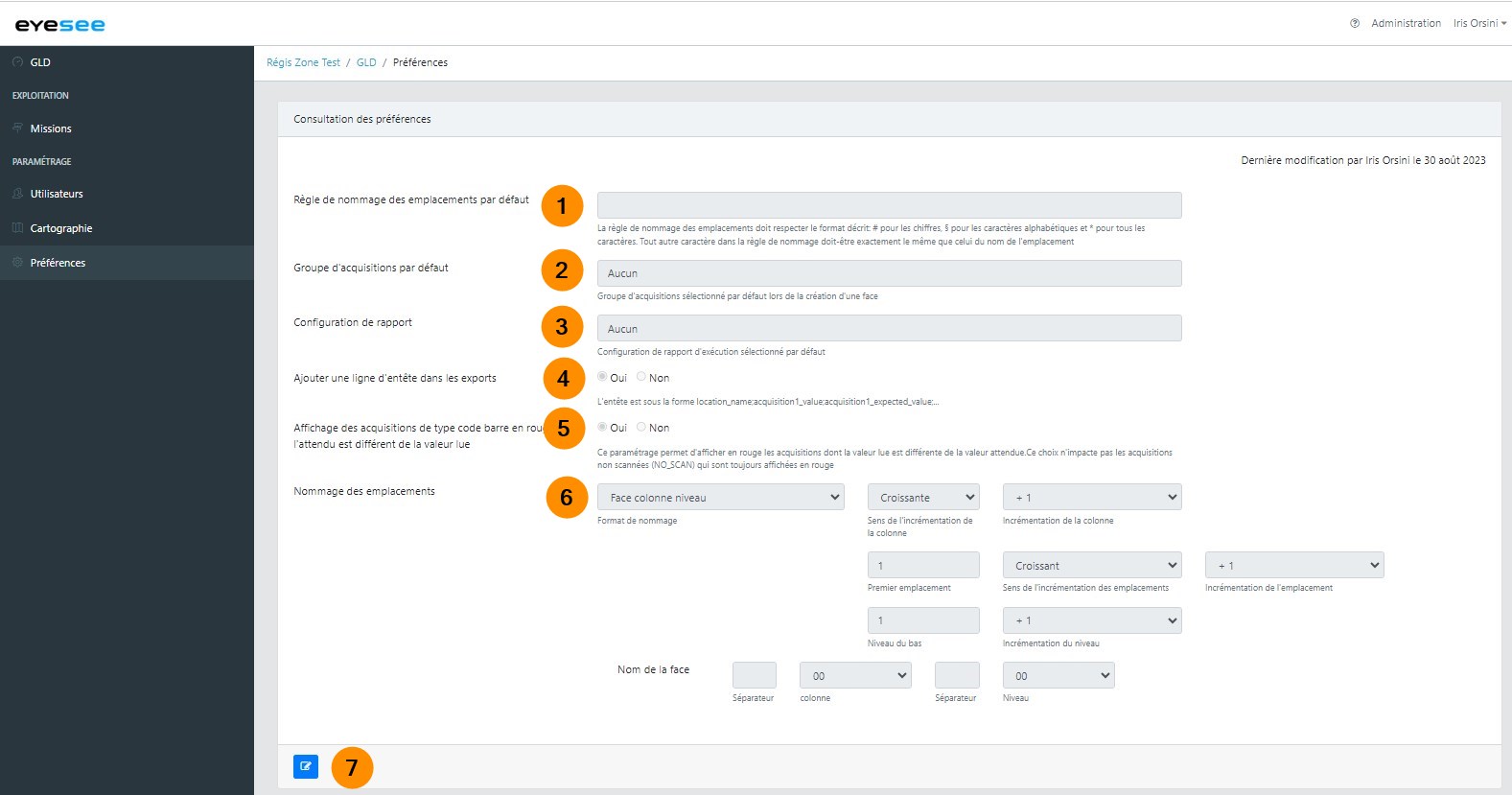Open Missions in the sidebar
The width and height of the screenshot is (1512, 795).
127,129
